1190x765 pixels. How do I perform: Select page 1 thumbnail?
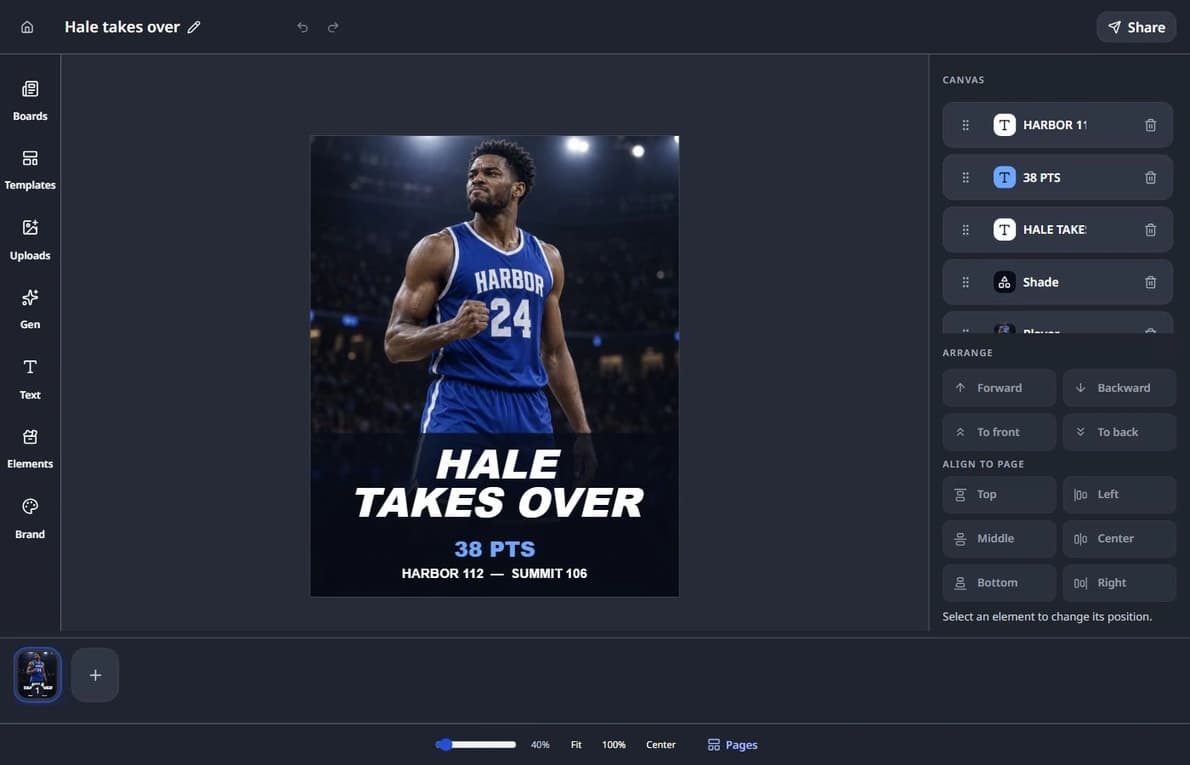coord(37,675)
